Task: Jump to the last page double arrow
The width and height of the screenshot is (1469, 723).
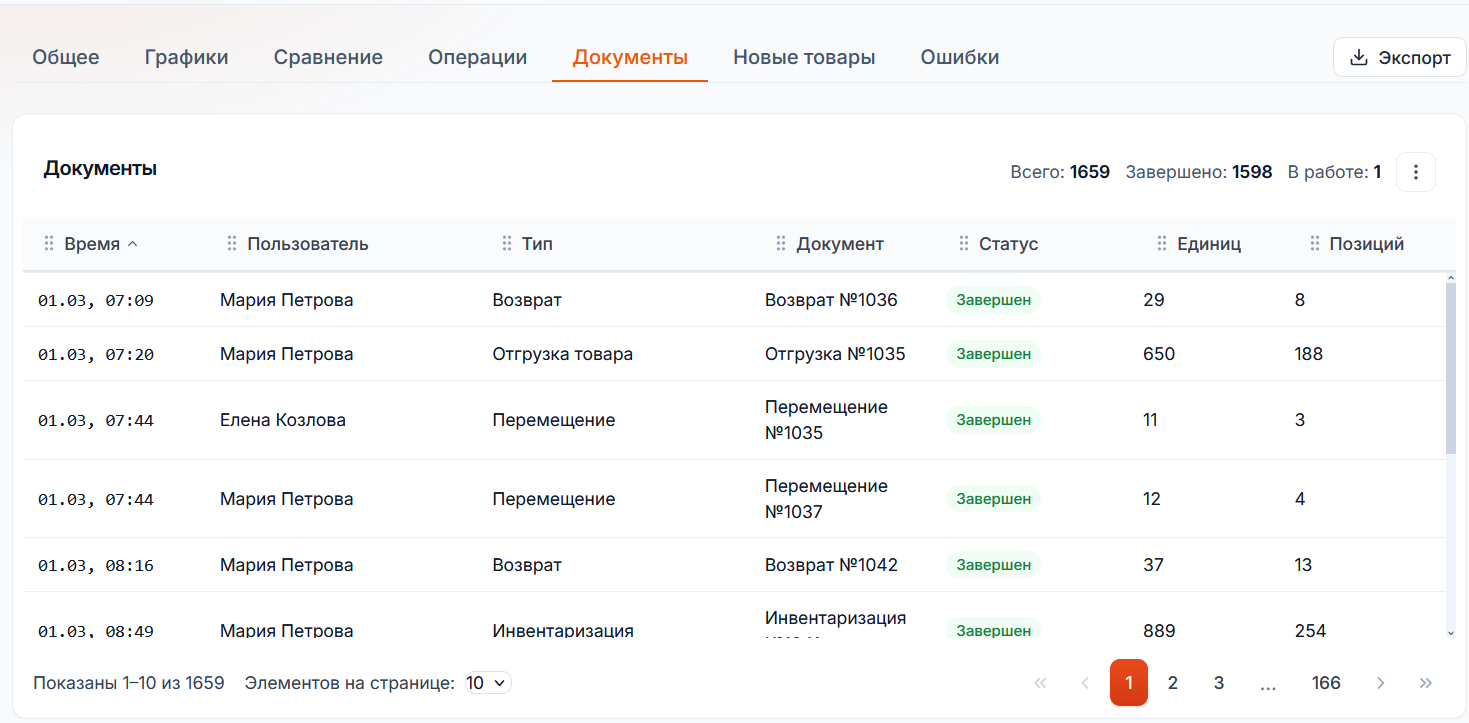Action: [x=1426, y=683]
